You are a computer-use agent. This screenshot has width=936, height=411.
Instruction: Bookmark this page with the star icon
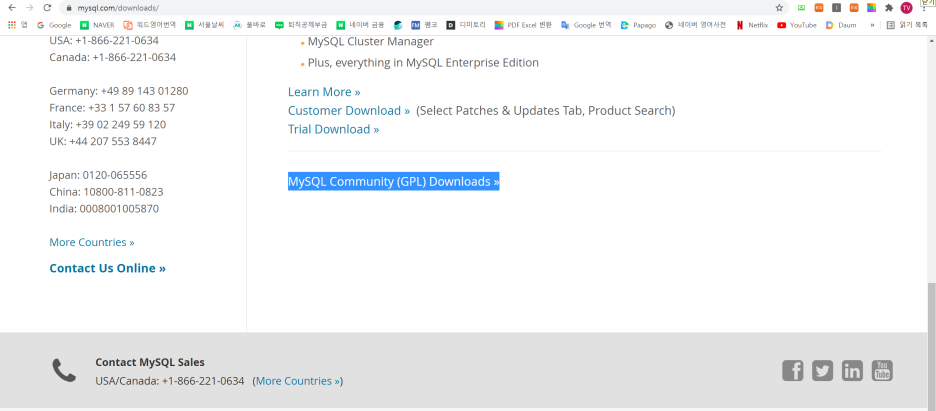pyautogui.click(x=779, y=8)
